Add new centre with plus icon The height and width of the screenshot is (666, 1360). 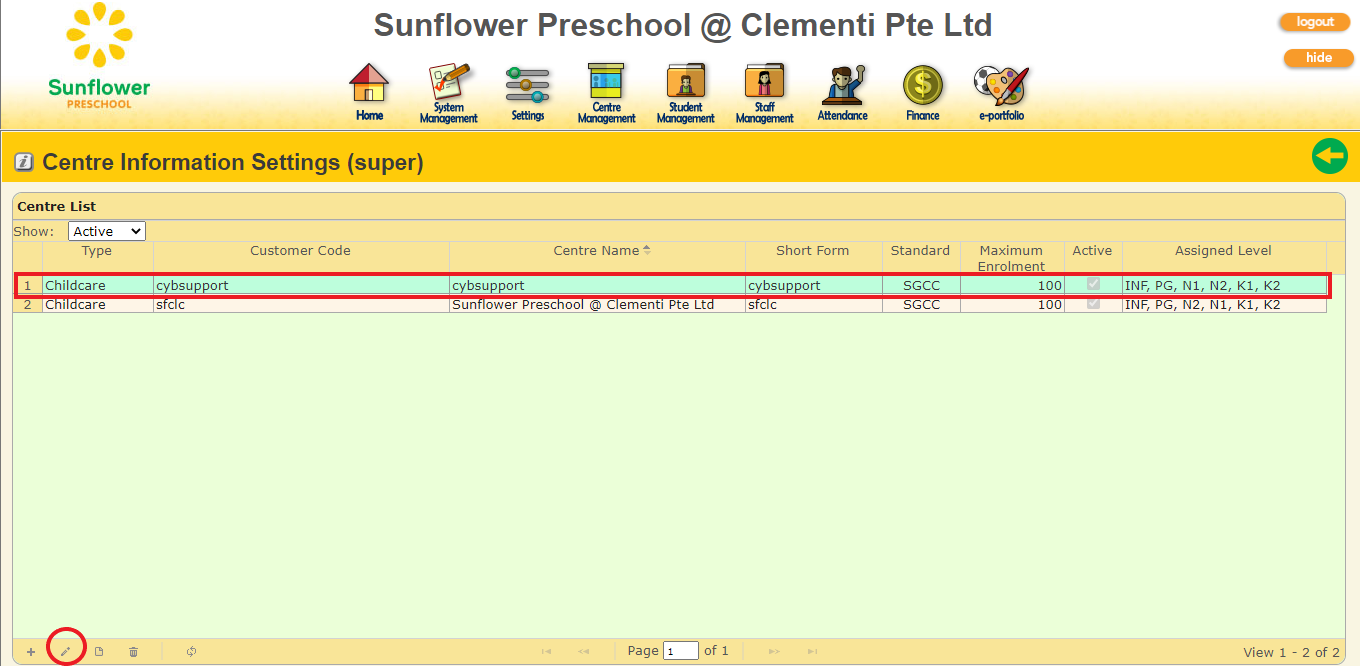tap(30, 652)
